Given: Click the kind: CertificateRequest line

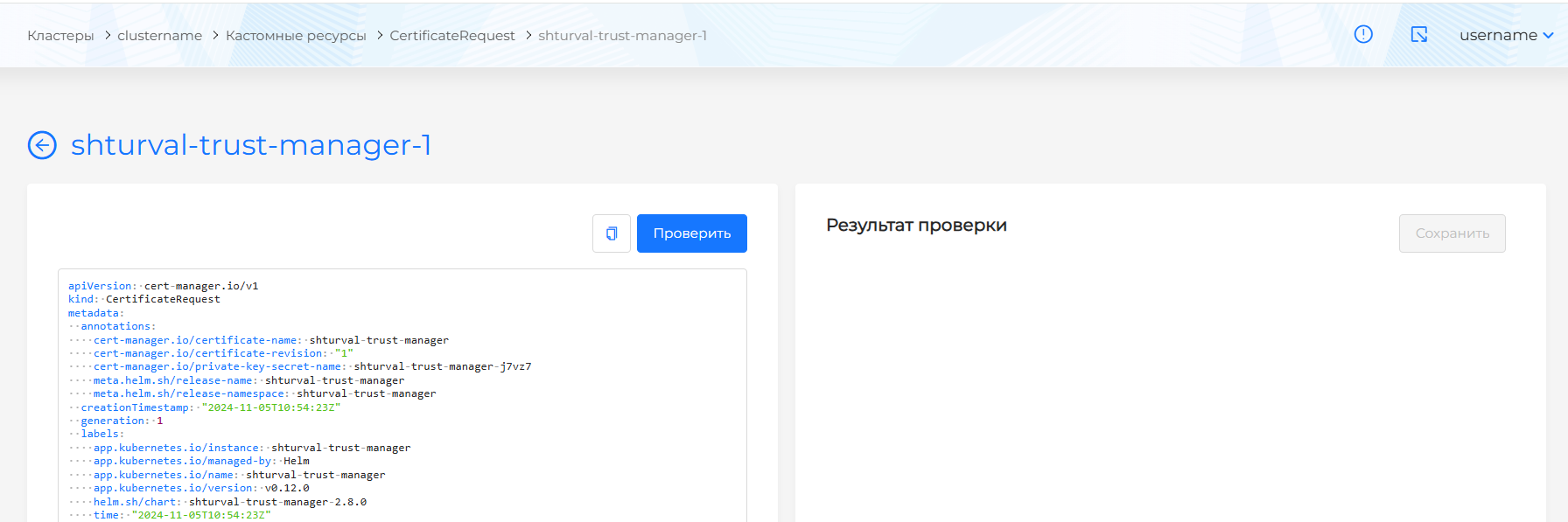Looking at the screenshot, I should (144, 299).
